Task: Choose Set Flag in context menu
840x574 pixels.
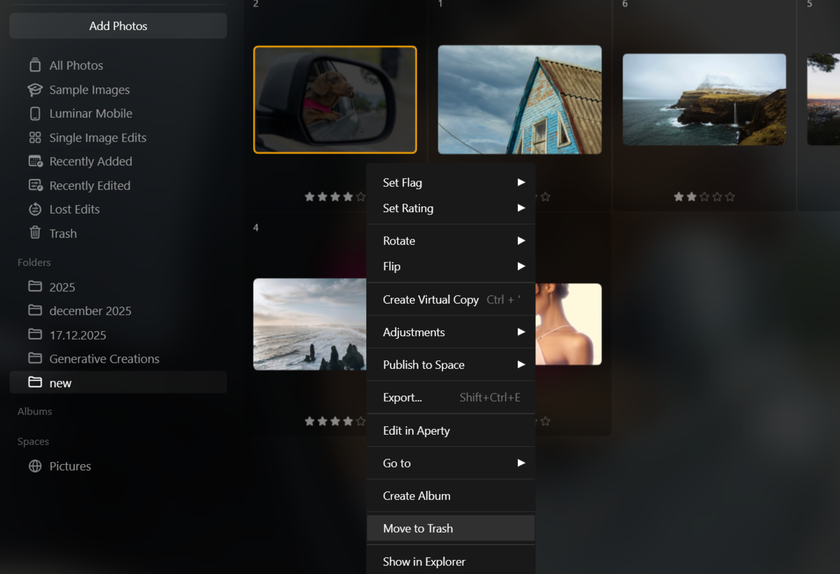Action: 451,183
